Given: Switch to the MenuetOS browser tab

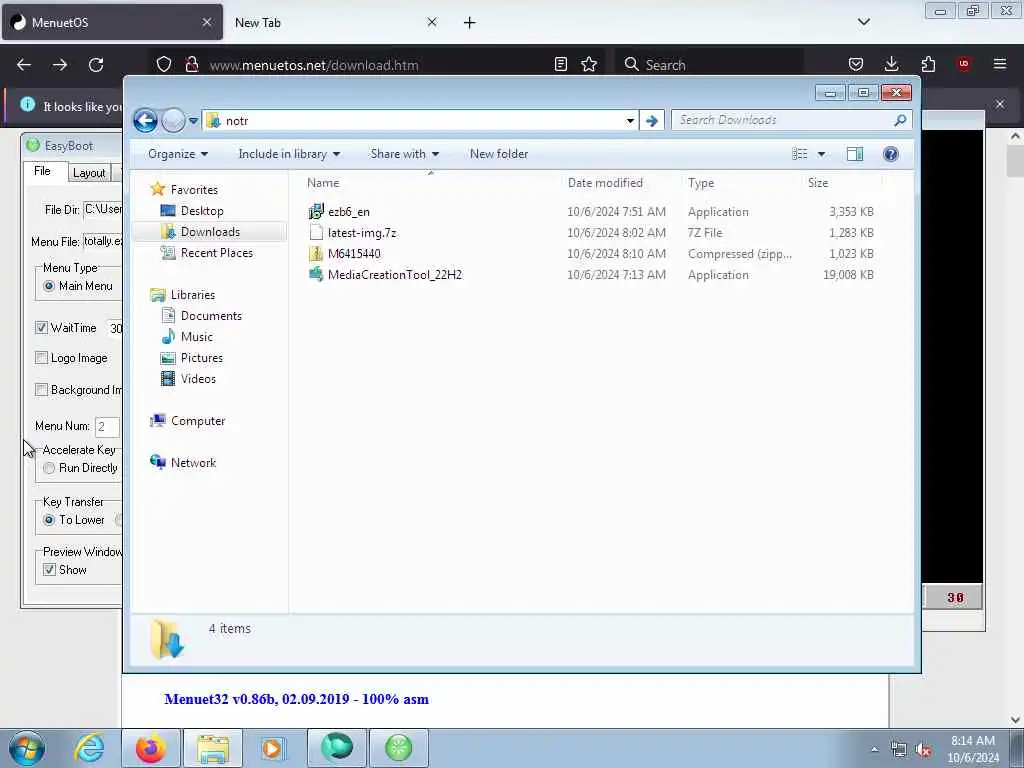Looking at the screenshot, I should click(x=111, y=22).
